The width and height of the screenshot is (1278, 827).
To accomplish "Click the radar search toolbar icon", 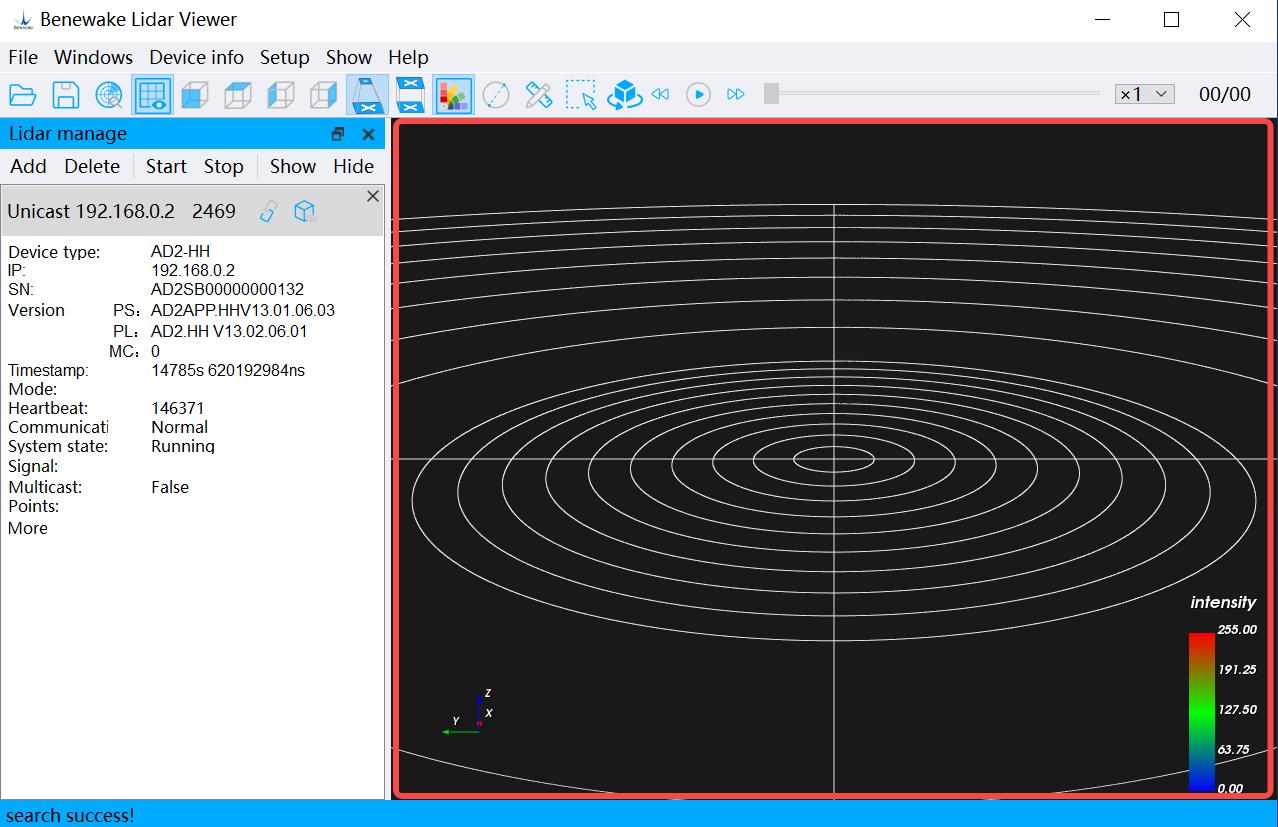I will [x=109, y=95].
